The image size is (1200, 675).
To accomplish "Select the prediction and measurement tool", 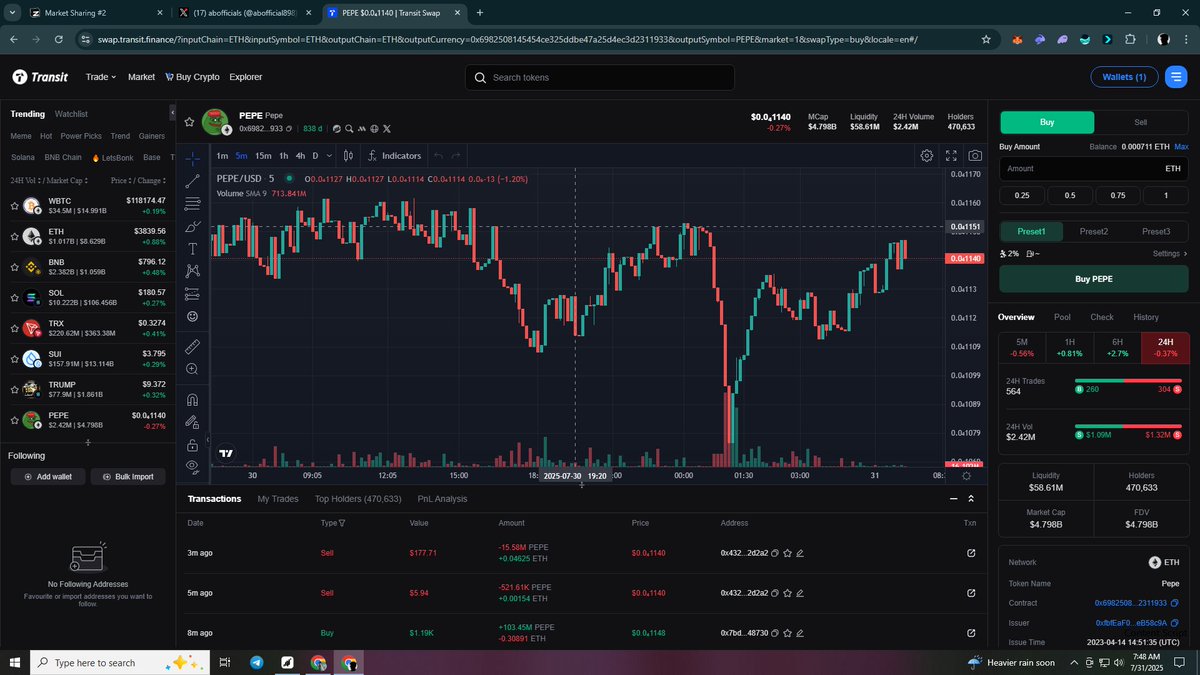I will tap(192, 294).
